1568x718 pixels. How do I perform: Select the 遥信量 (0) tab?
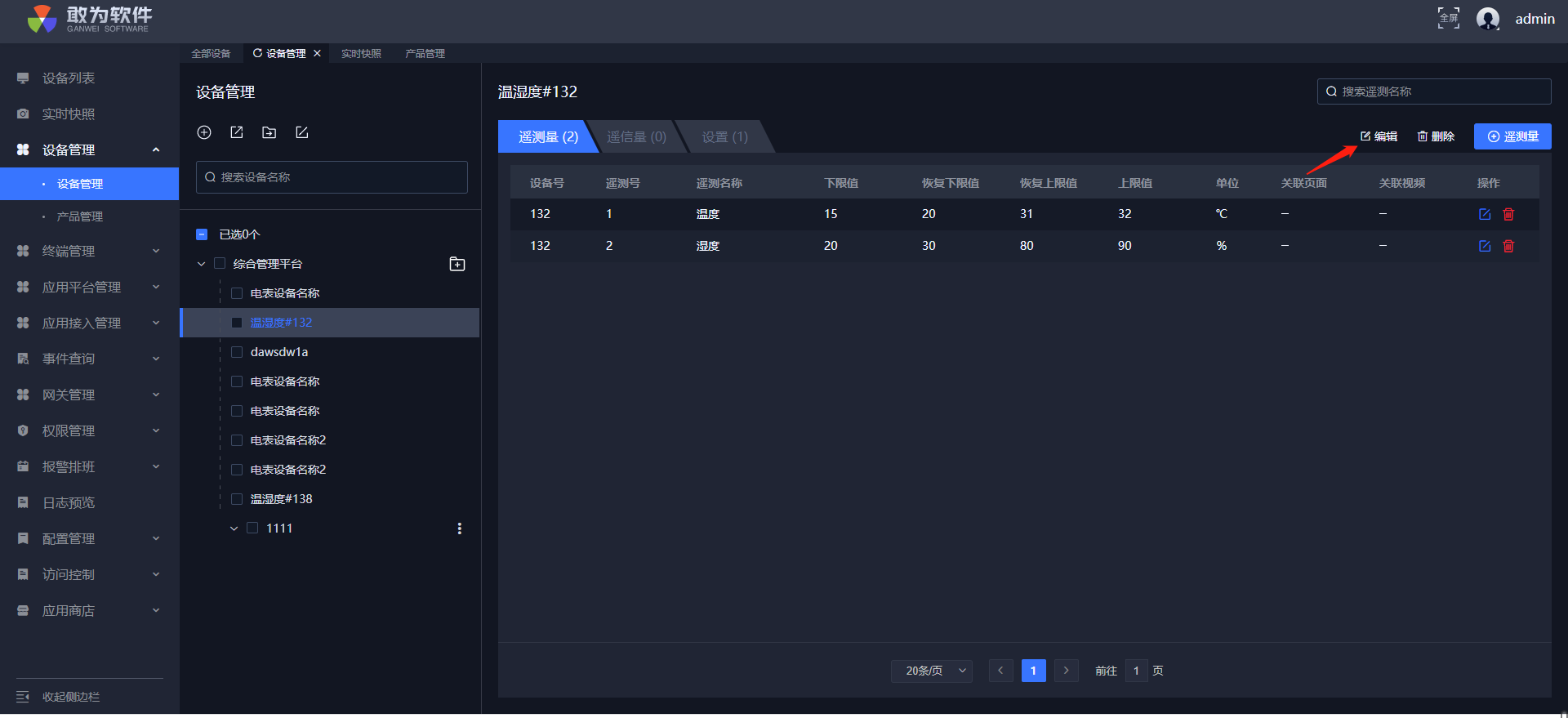coord(636,136)
